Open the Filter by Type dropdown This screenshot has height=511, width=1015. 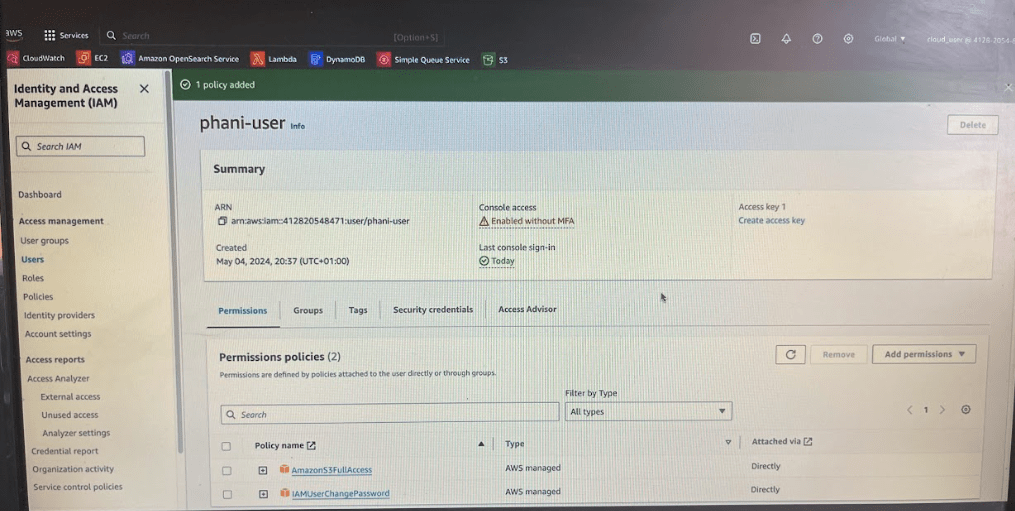point(648,412)
